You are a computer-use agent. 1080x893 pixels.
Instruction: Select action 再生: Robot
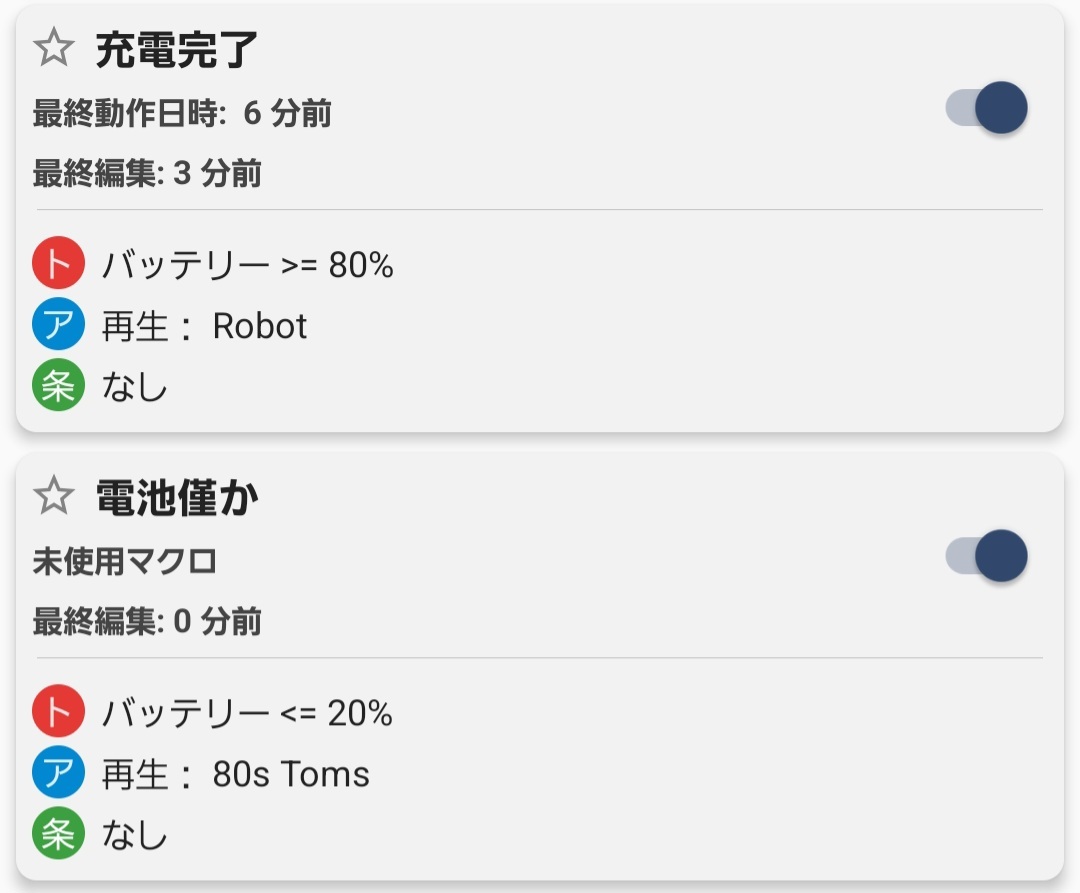(x=204, y=327)
